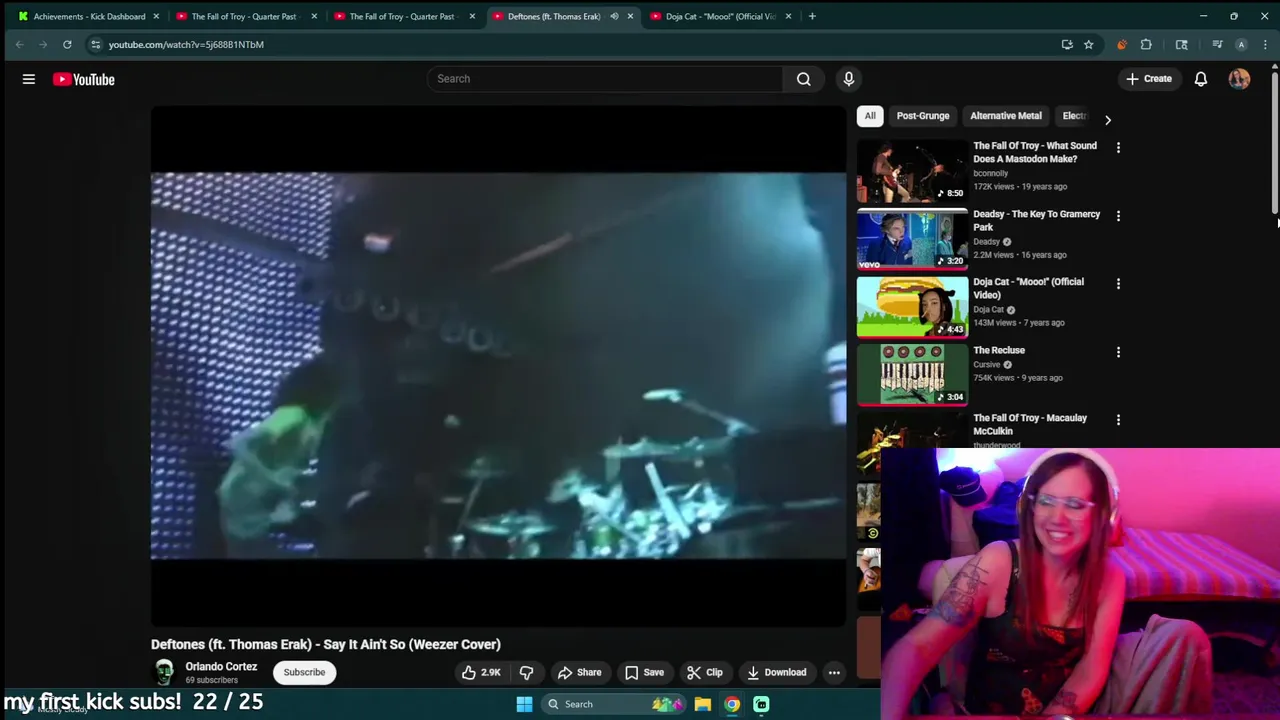Click the address bar URL

pyautogui.click(x=186, y=44)
